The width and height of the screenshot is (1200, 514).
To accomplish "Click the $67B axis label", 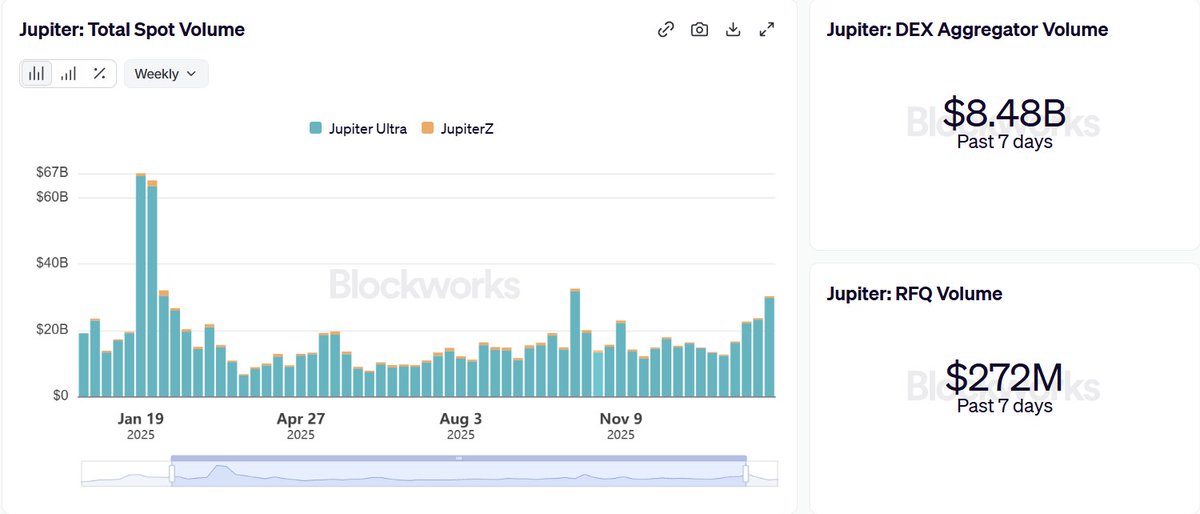I will (x=50, y=174).
